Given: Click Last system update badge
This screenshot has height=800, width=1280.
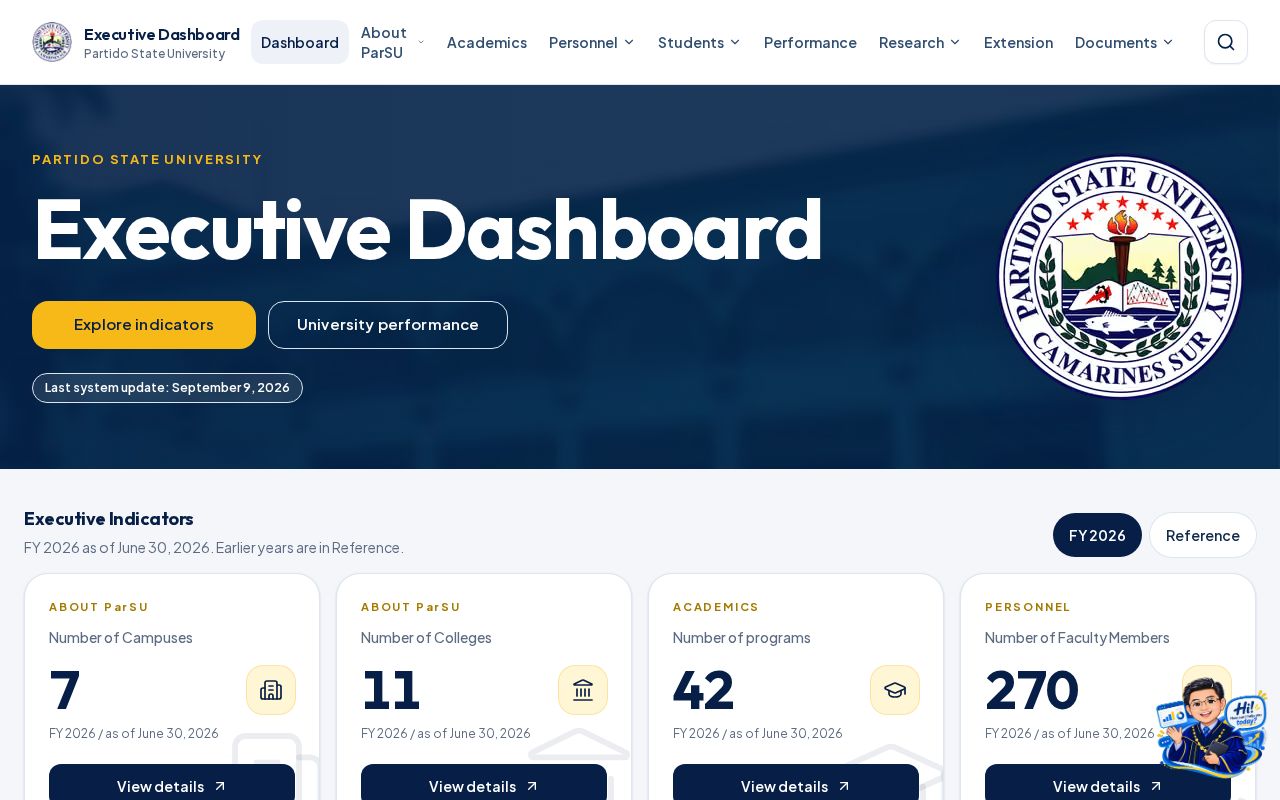Looking at the screenshot, I should coord(167,388).
